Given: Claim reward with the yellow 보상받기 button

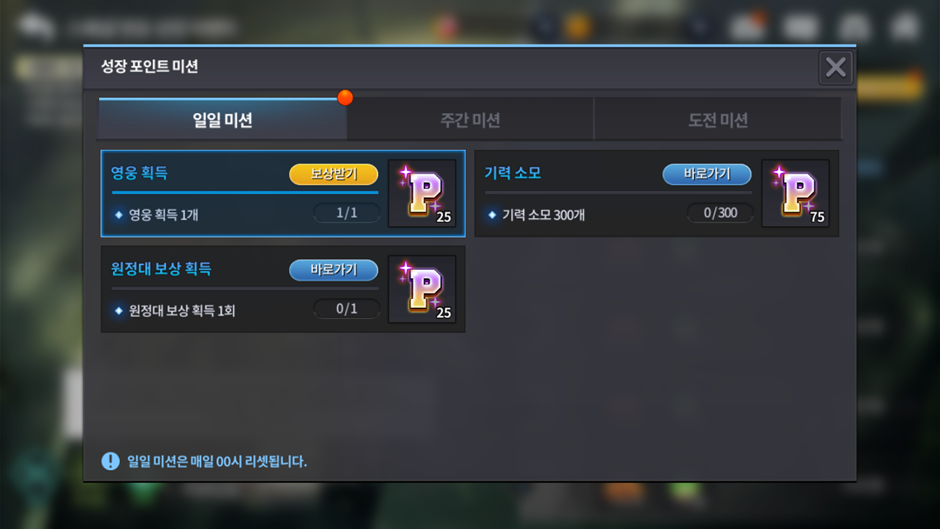Looking at the screenshot, I should 333,174.
